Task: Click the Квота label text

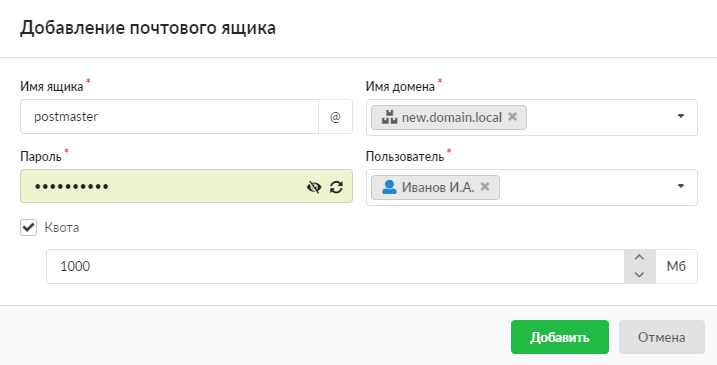Action: [62, 227]
